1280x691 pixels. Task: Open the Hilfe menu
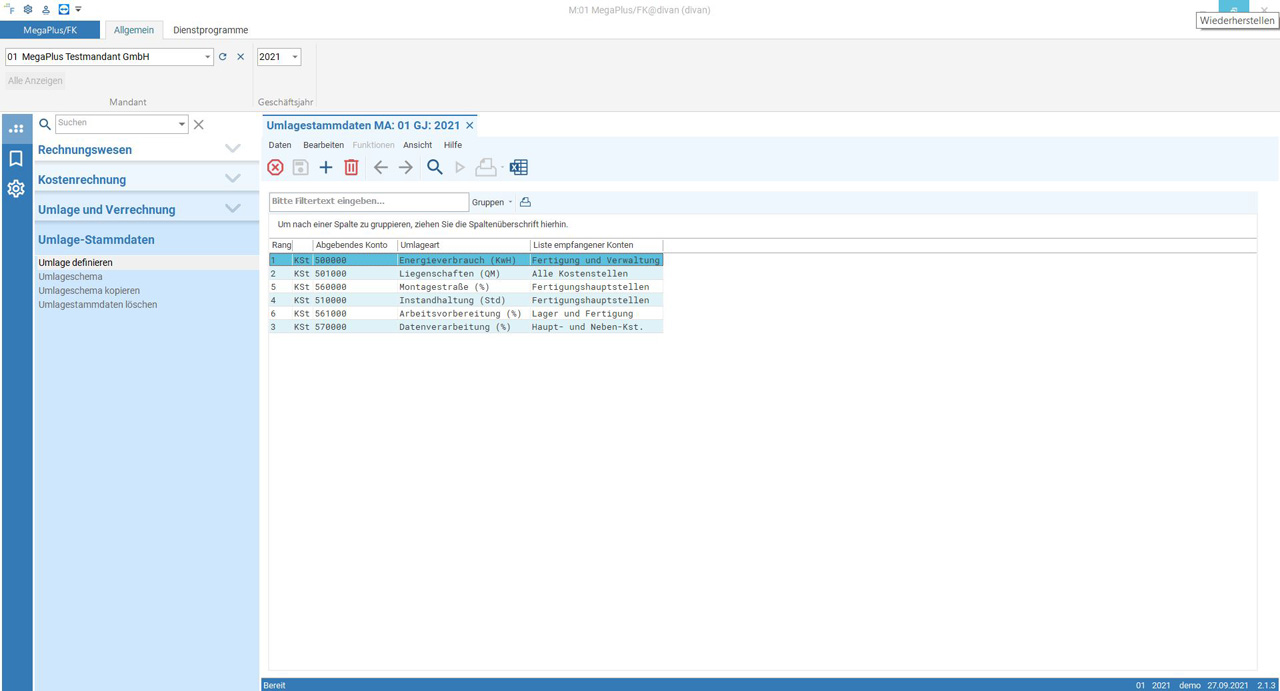pos(453,145)
